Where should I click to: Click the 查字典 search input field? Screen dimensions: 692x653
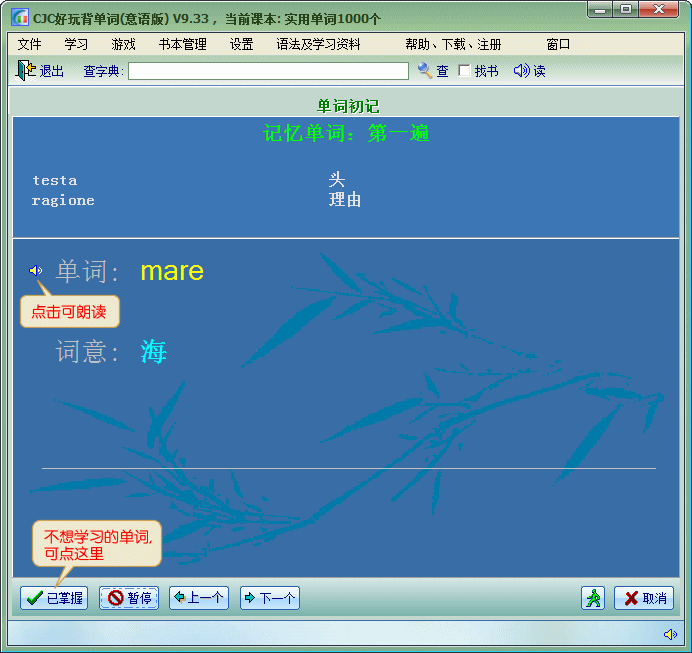(268, 71)
